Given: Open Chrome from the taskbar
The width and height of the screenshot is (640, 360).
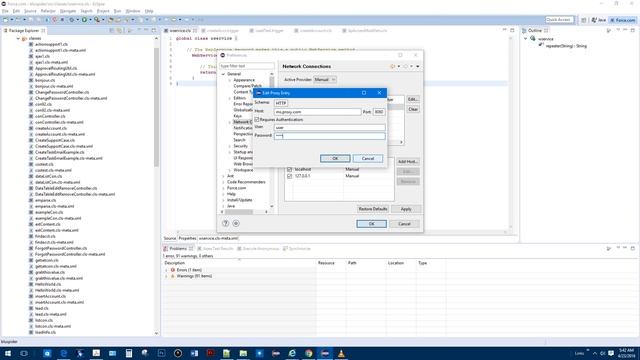Looking at the screenshot, I should [309, 353].
